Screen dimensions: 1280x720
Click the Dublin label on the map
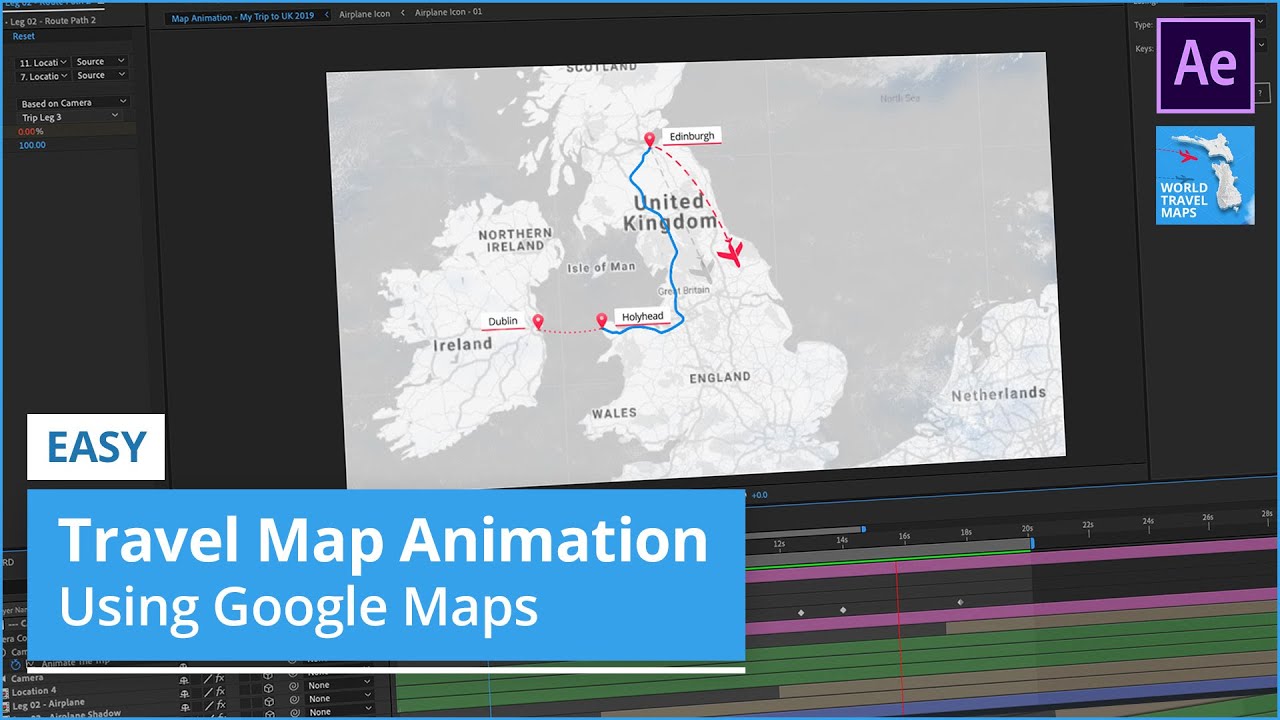503,322
